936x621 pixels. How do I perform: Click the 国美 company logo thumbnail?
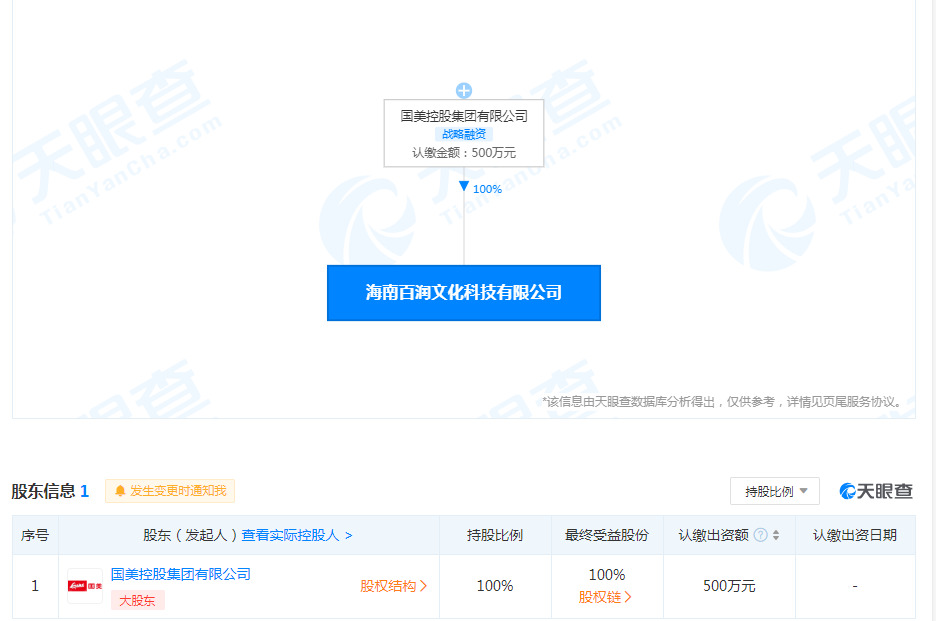(x=85, y=586)
